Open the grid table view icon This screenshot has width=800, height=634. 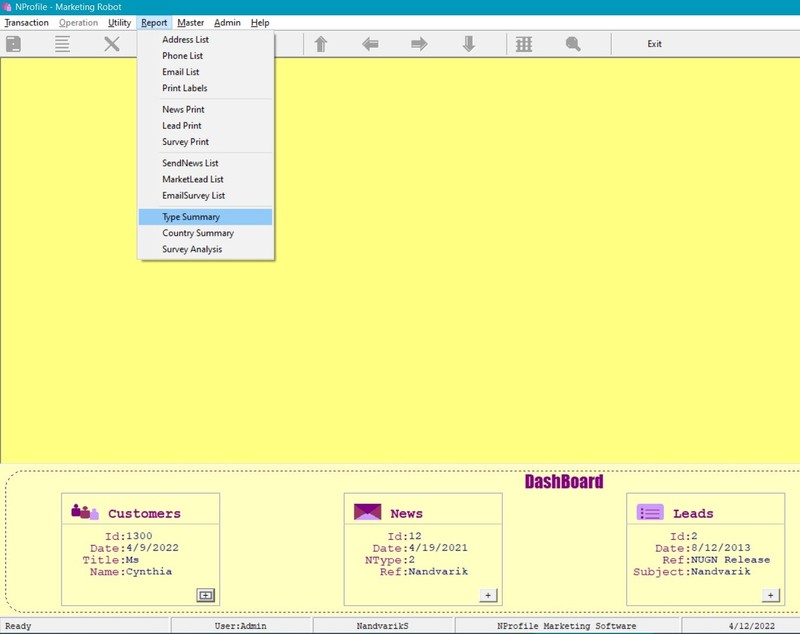523,44
